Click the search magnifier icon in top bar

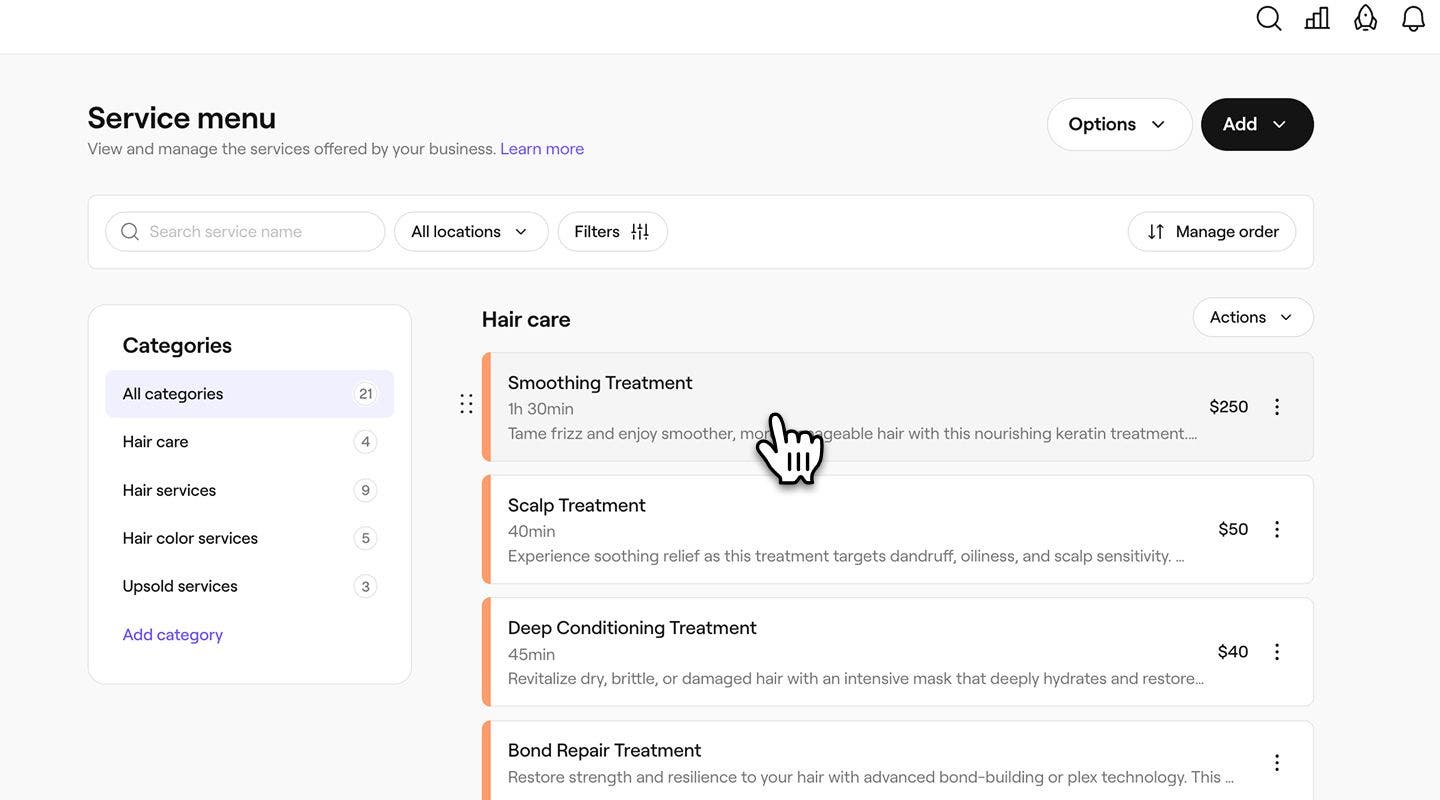pyautogui.click(x=1268, y=19)
